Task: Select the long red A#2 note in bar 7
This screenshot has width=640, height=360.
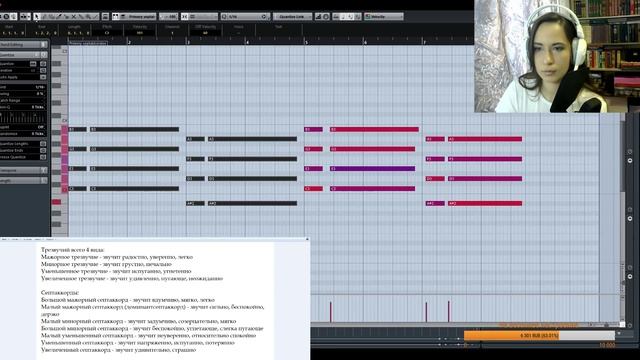Action: (x=485, y=203)
